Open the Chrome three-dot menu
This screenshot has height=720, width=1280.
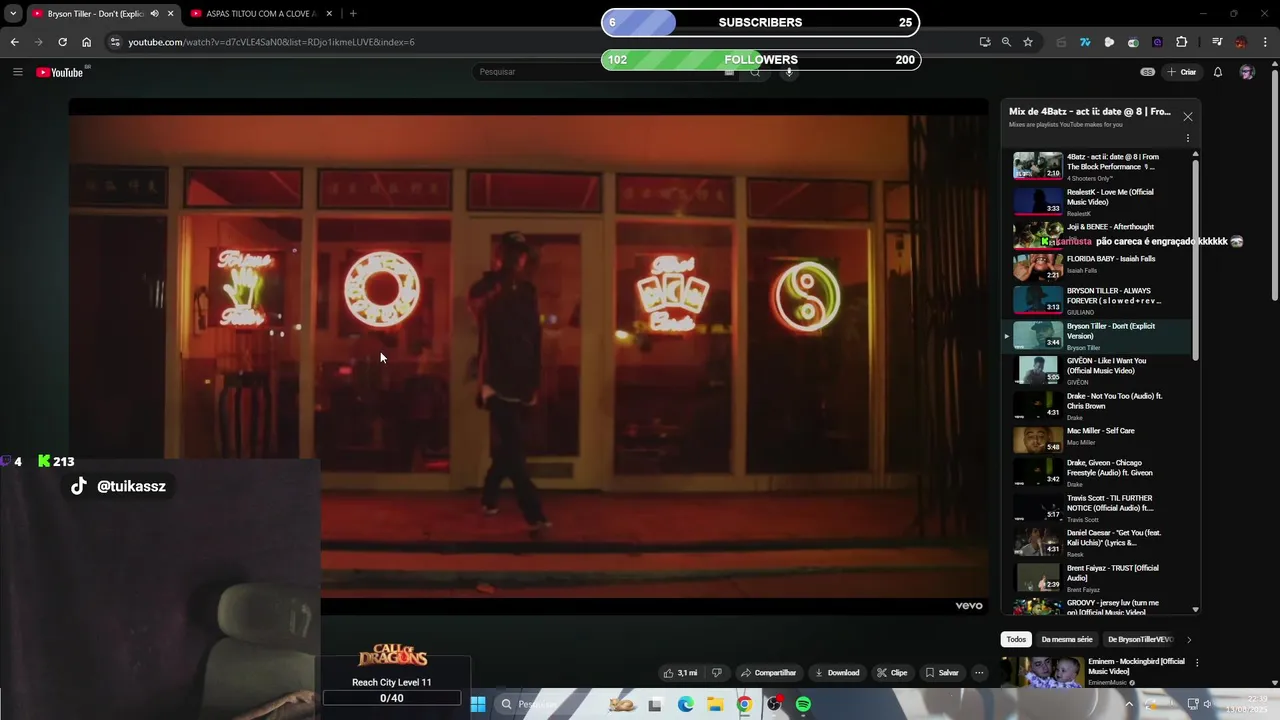coord(1264,42)
